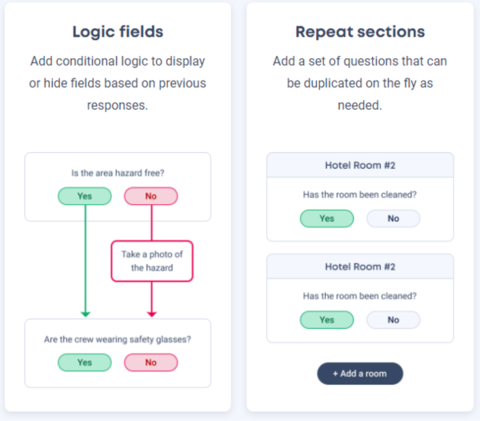Select Yes for area hazard free question

[85, 196]
